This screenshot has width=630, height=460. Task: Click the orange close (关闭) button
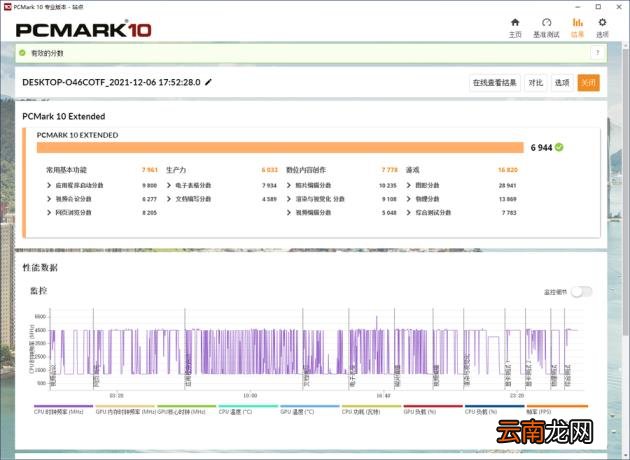[589, 83]
